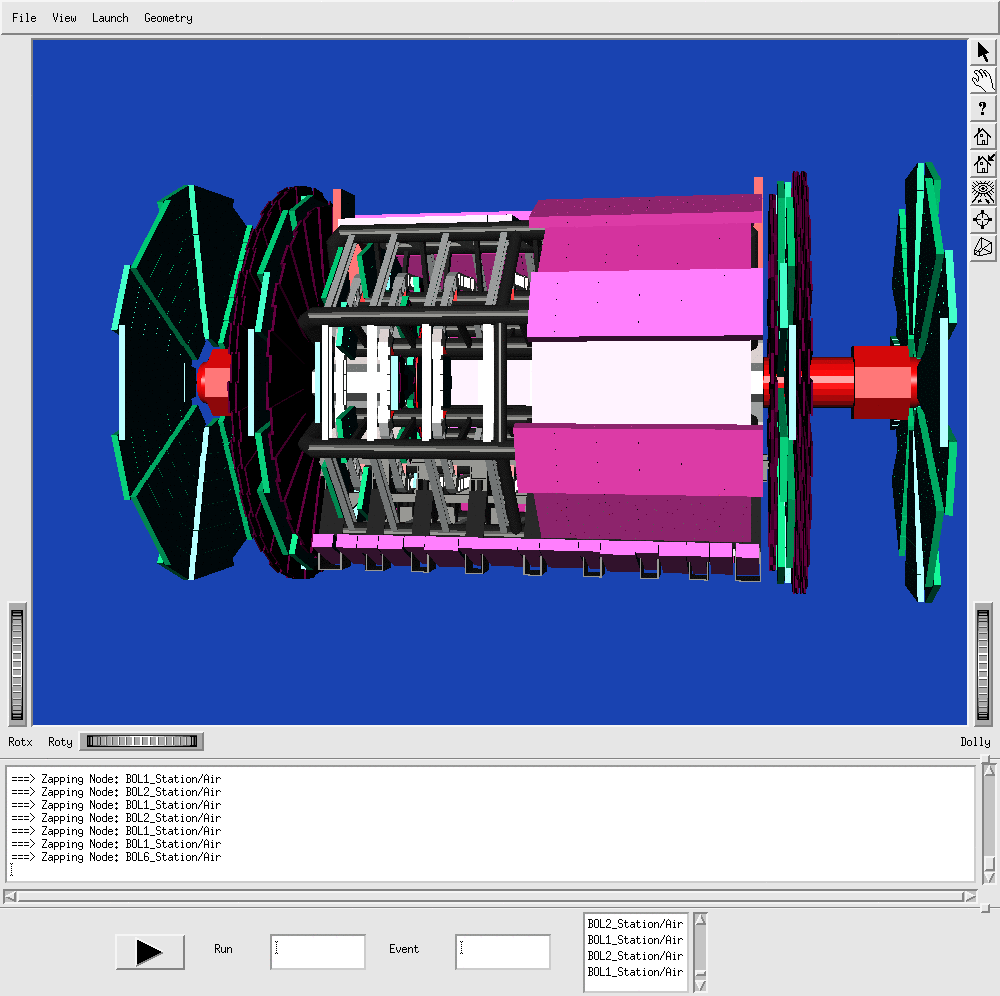Open the View menu
The image size is (1000, 996).
click(x=64, y=18)
